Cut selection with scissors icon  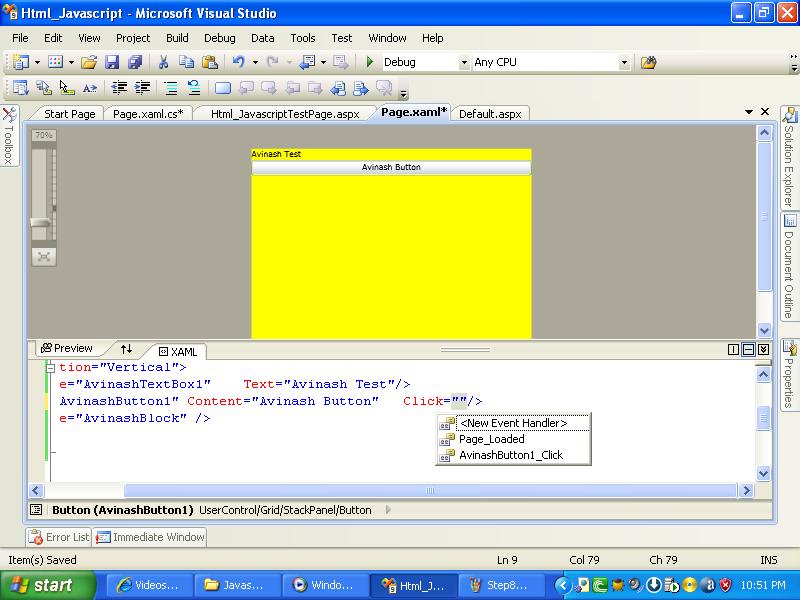click(x=163, y=62)
